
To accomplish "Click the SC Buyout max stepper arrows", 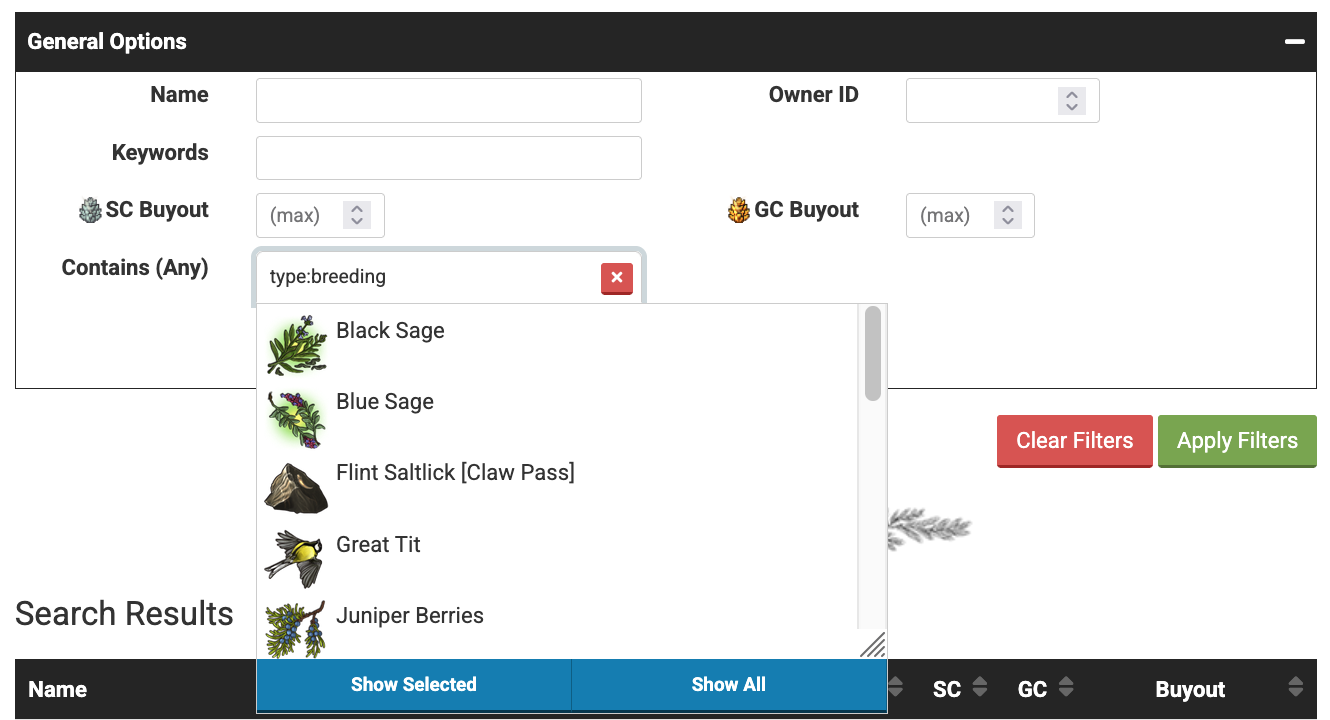I will (357, 215).
